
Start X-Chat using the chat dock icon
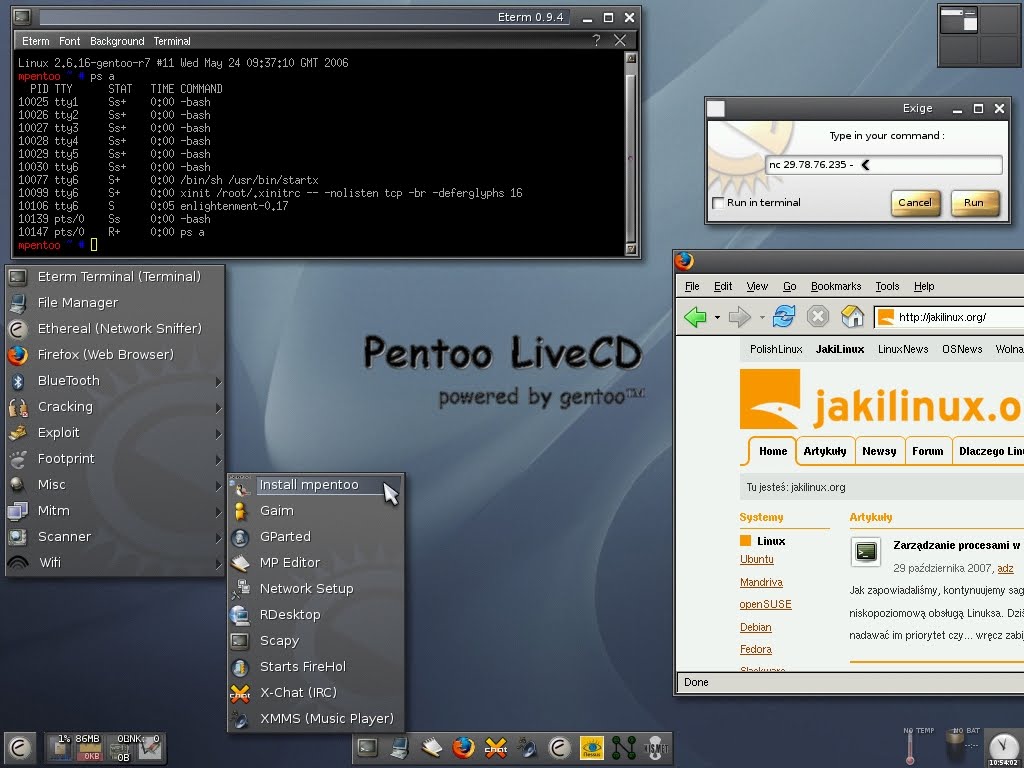click(x=496, y=747)
